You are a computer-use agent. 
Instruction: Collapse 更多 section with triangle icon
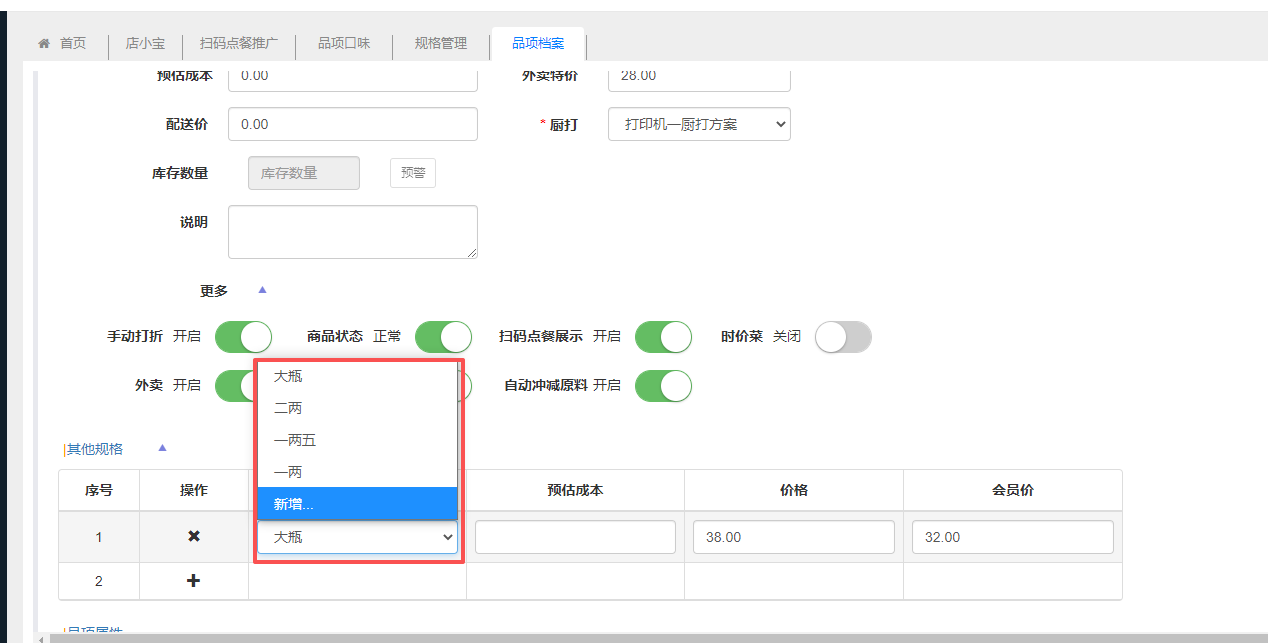pyautogui.click(x=263, y=290)
